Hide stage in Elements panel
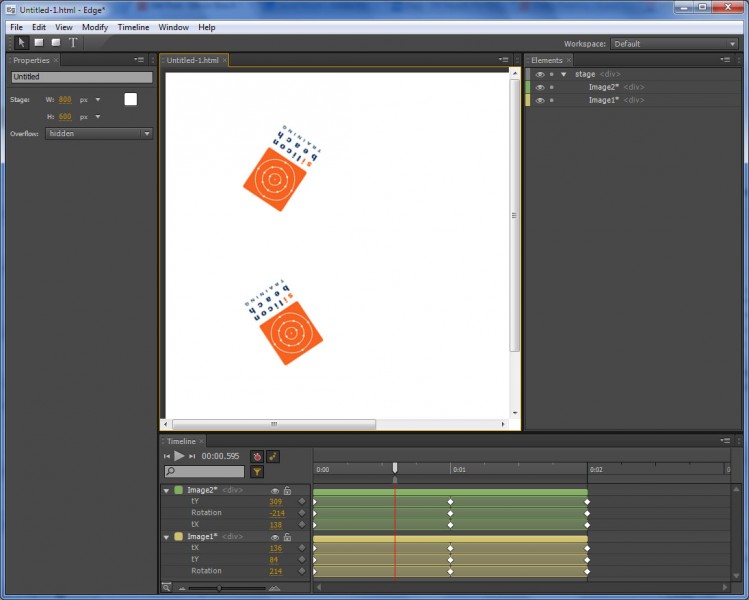This screenshot has width=749, height=600. pos(540,74)
